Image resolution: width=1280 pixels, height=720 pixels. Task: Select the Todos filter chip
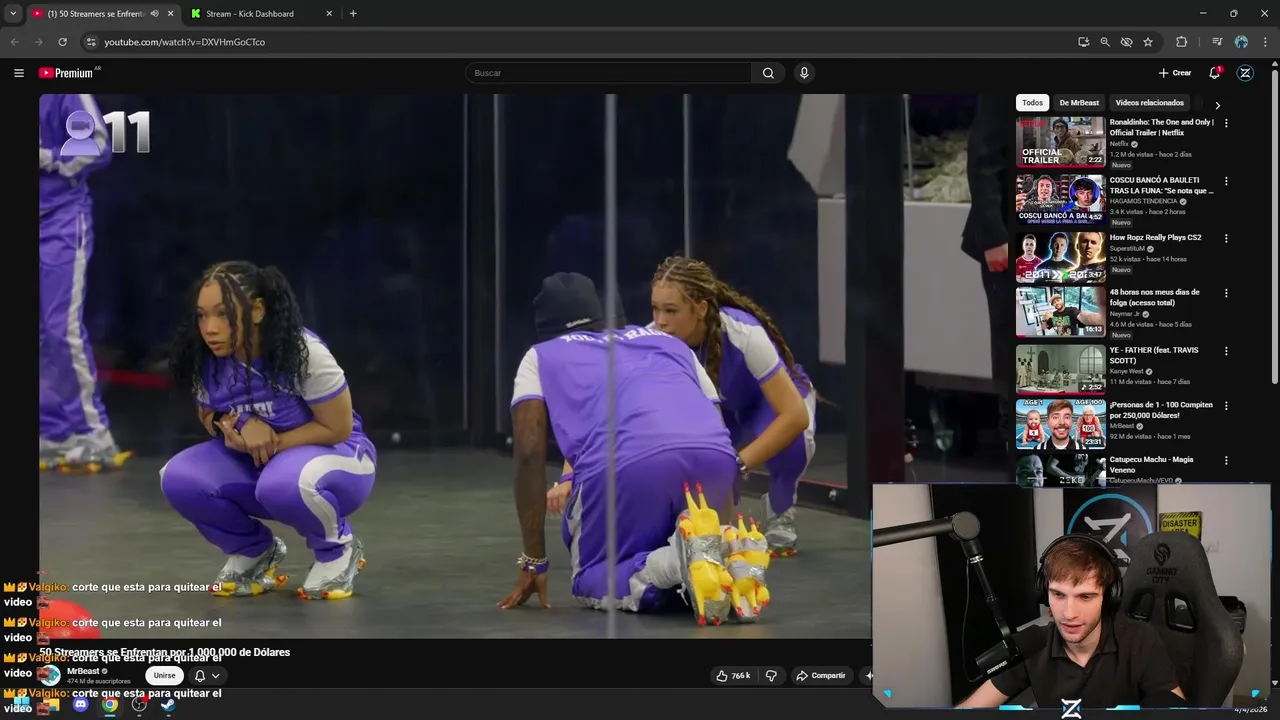coord(1033,103)
